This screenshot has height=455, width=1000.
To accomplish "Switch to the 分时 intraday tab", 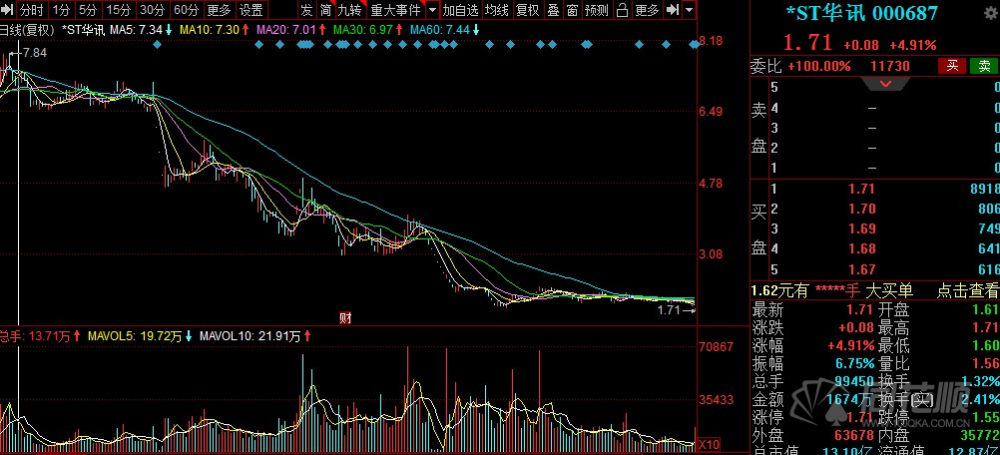I will coord(31,10).
